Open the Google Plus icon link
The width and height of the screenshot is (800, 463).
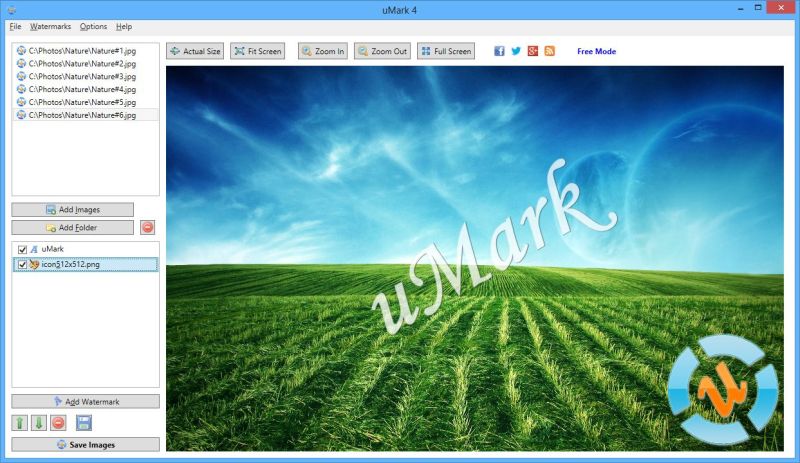533,51
